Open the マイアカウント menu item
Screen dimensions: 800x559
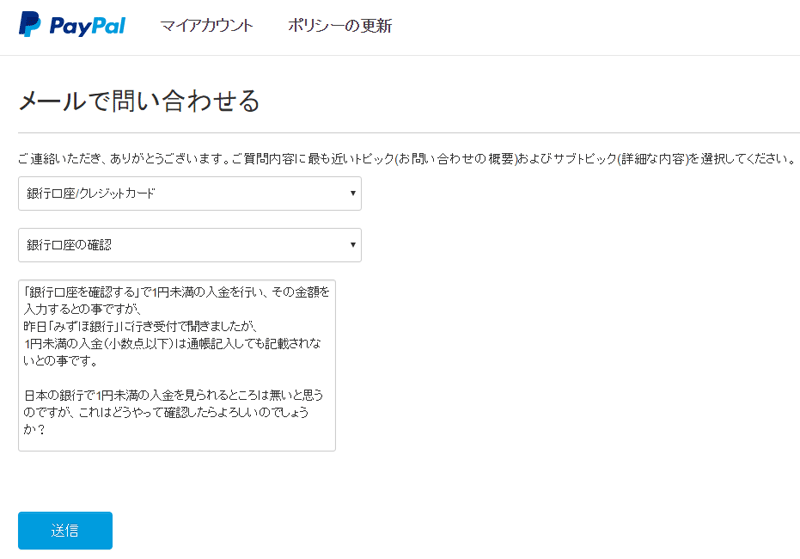tap(207, 26)
